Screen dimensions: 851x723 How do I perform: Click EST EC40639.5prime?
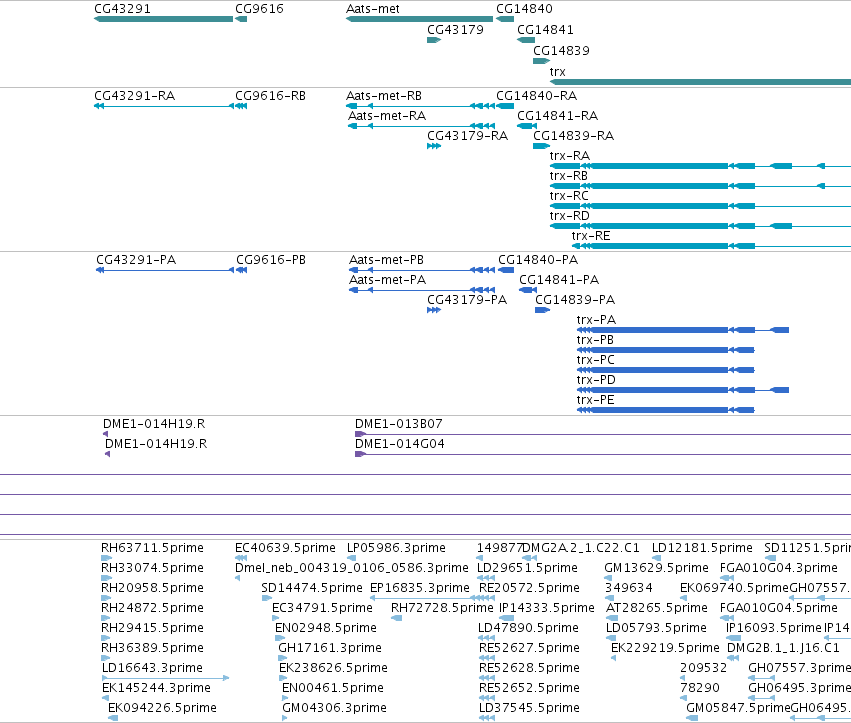click(x=285, y=549)
